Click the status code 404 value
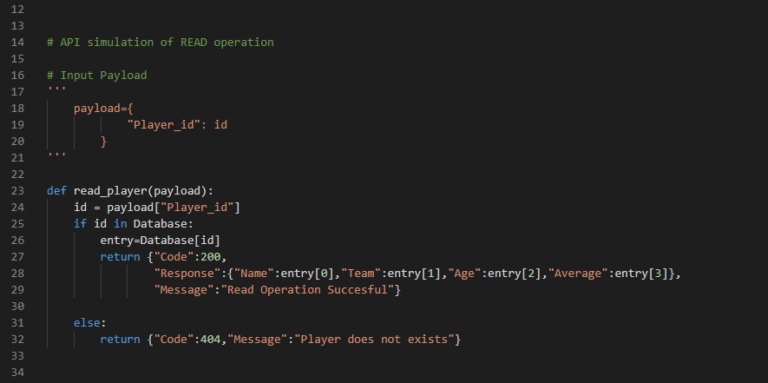The width and height of the screenshot is (768, 383). coord(211,339)
